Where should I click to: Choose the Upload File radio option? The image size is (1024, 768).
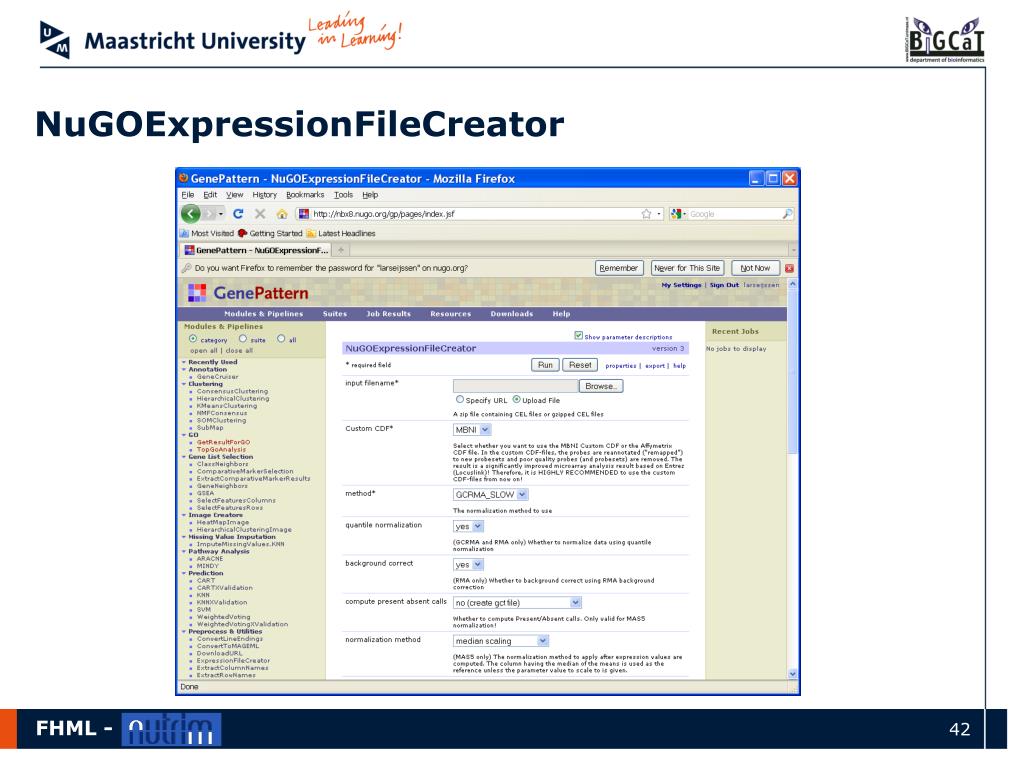click(x=517, y=399)
